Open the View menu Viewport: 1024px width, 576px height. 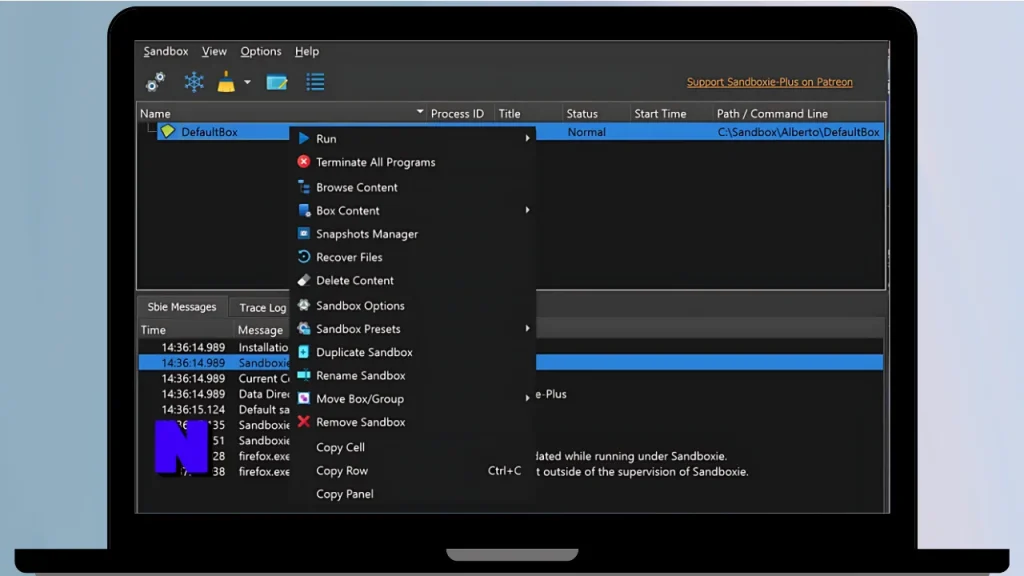(x=214, y=51)
